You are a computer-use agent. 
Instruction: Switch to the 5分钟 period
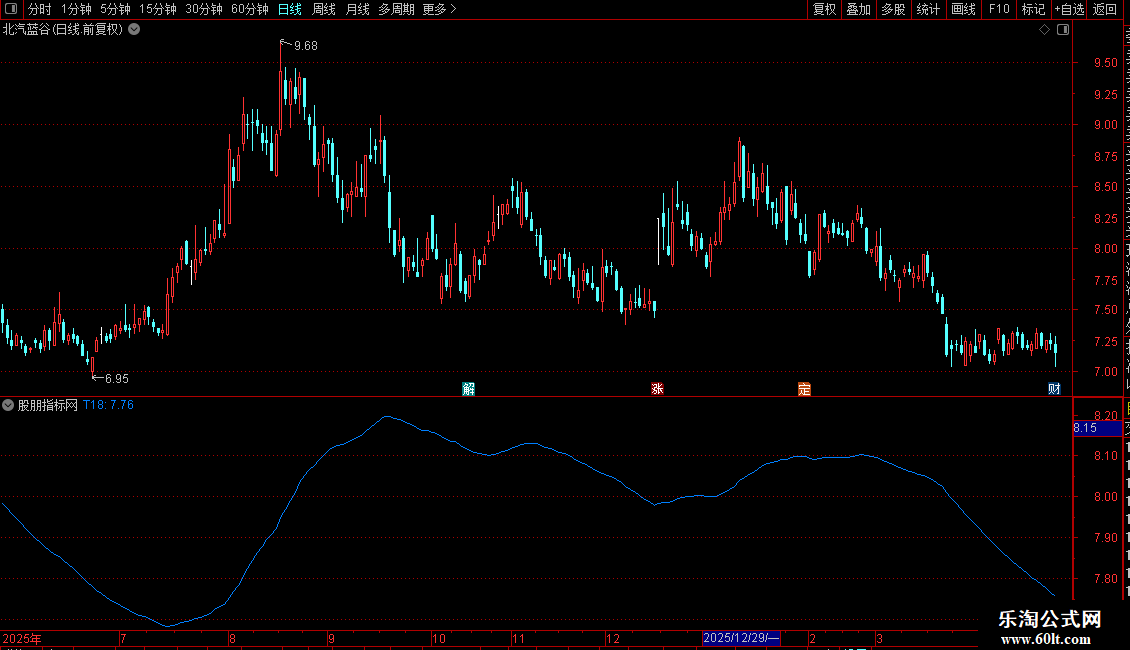(115, 9)
